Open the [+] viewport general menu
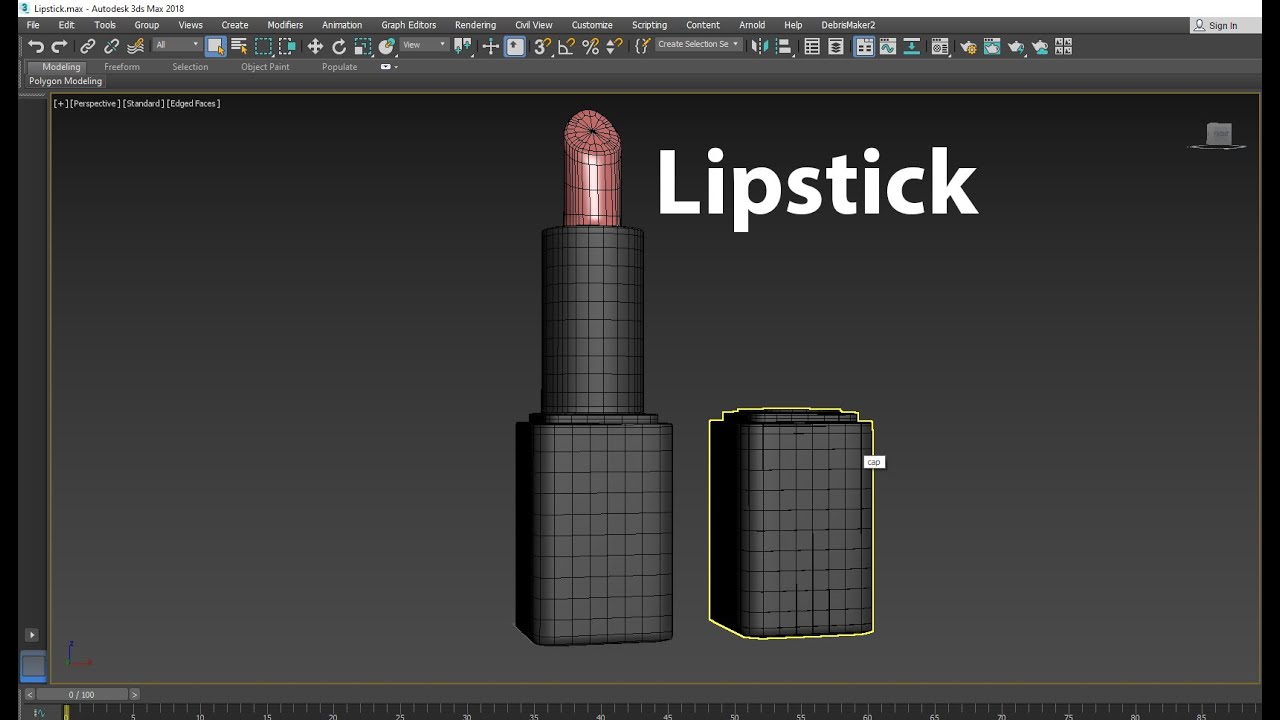1280x720 pixels. 61,103
